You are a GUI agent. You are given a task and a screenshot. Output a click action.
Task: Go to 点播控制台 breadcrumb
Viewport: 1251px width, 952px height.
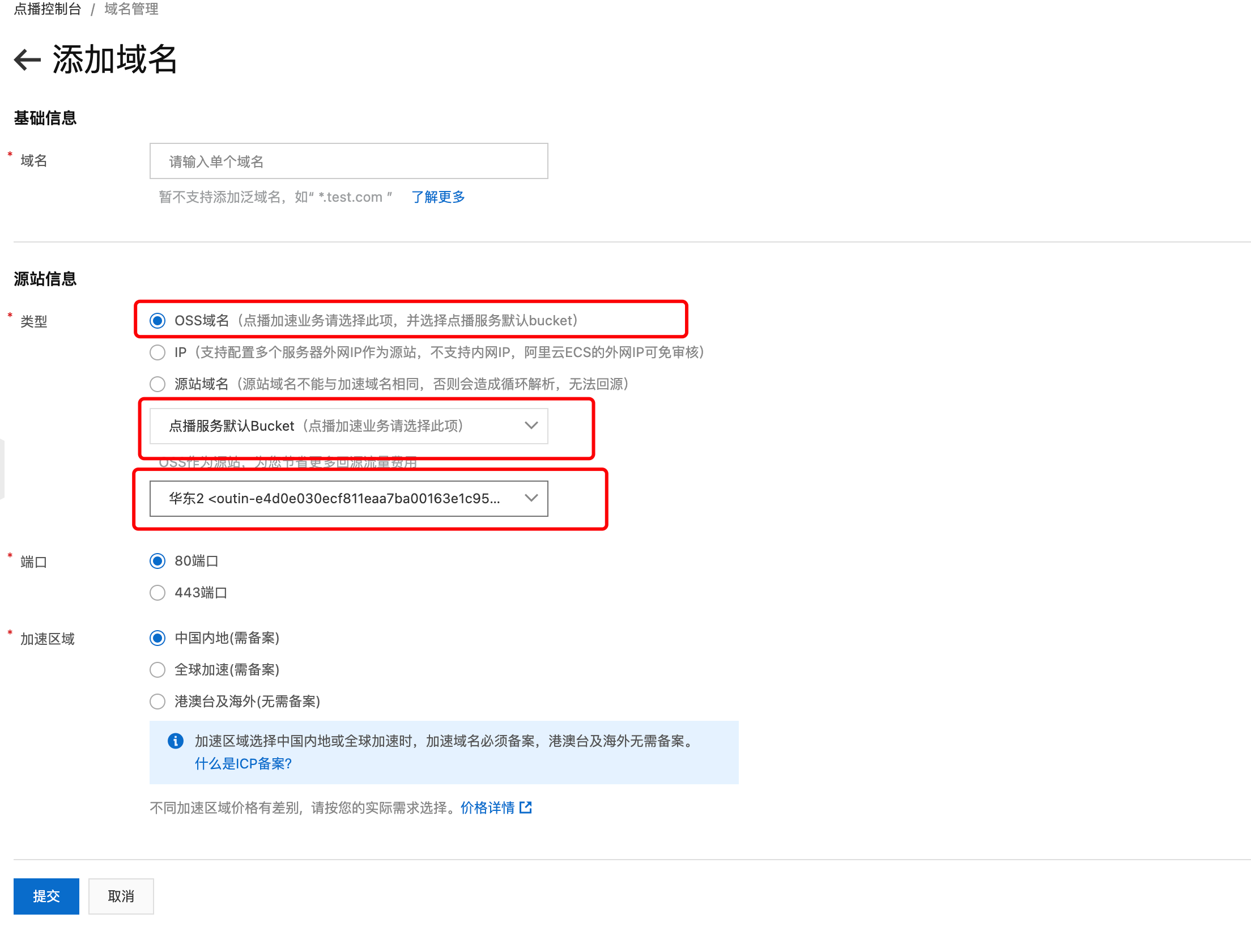48,9
